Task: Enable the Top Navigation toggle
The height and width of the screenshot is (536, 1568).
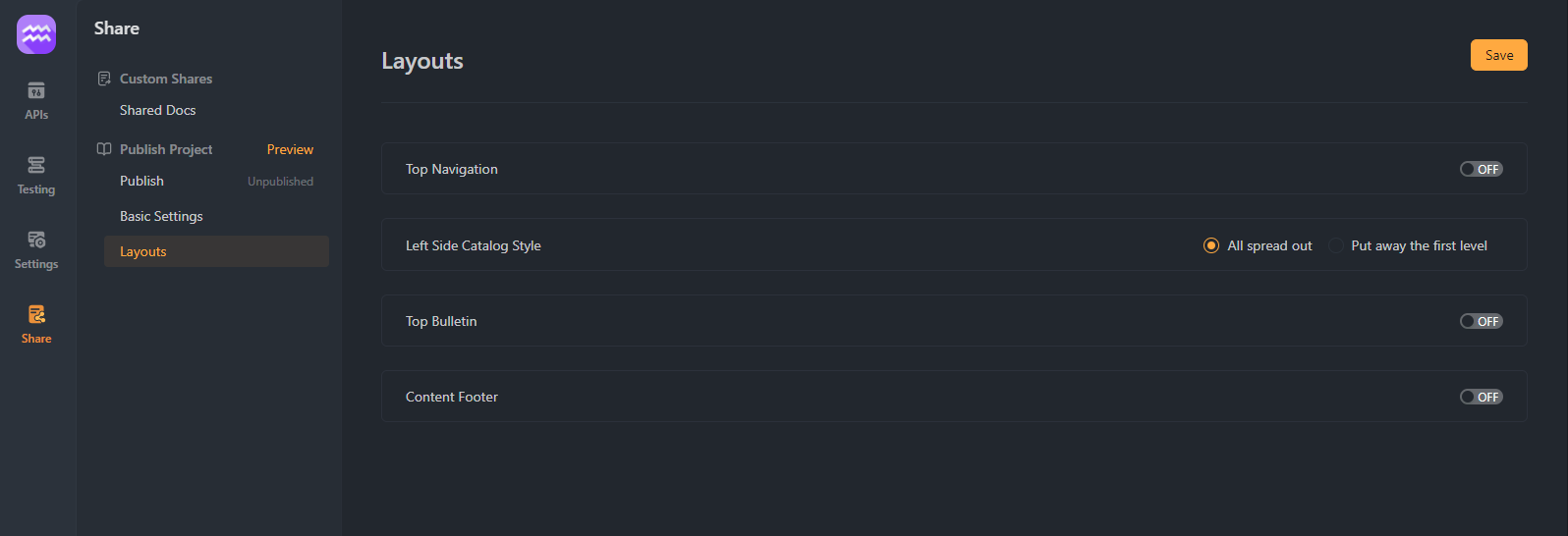Action: [x=1481, y=169]
